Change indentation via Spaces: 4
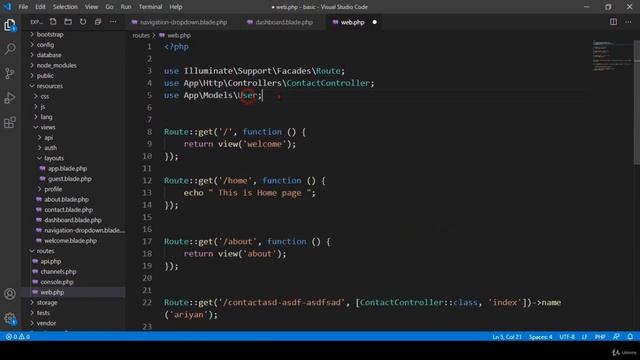This screenshot has width=640, height=360. coord(540,337)
